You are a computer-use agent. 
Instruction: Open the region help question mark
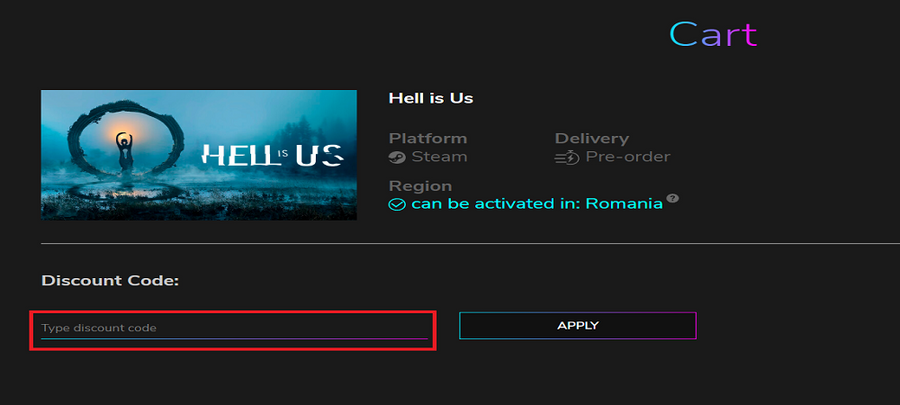click(673, 198)
